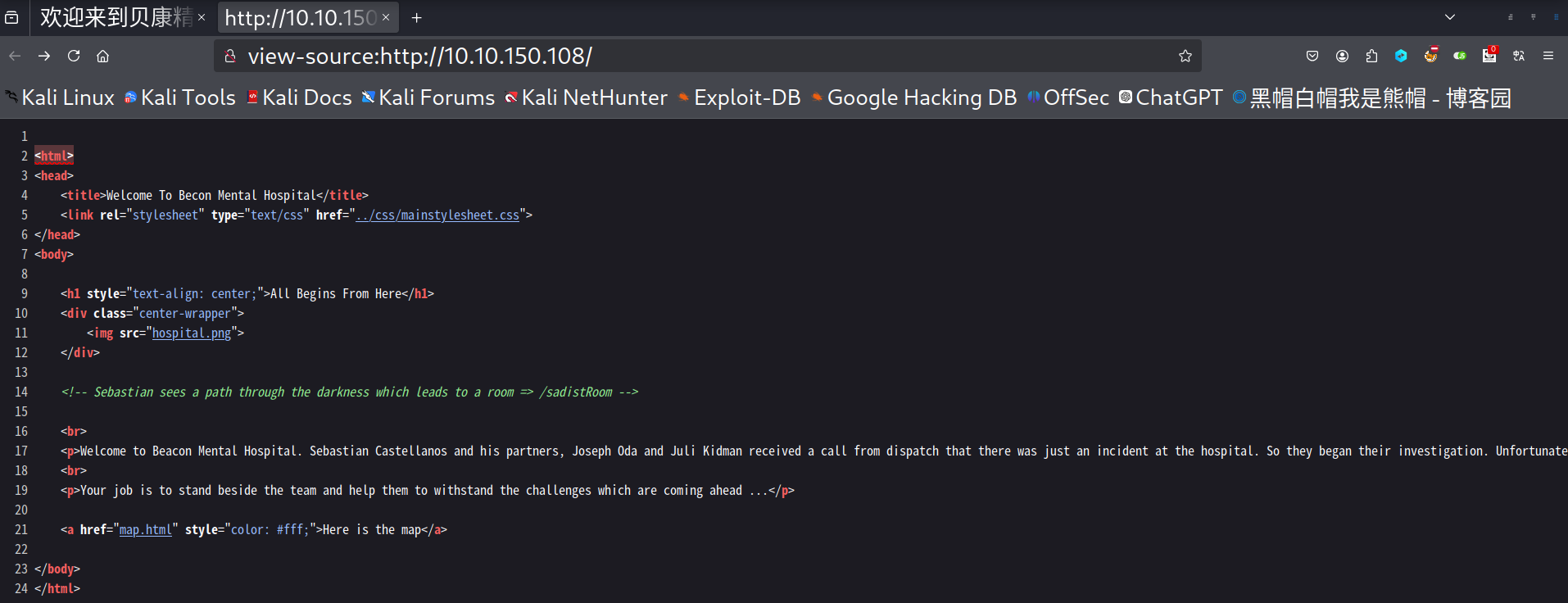Reload the current page
Image resolution: width=1568 pixels, height=603 pixels.
coord(74,56)
